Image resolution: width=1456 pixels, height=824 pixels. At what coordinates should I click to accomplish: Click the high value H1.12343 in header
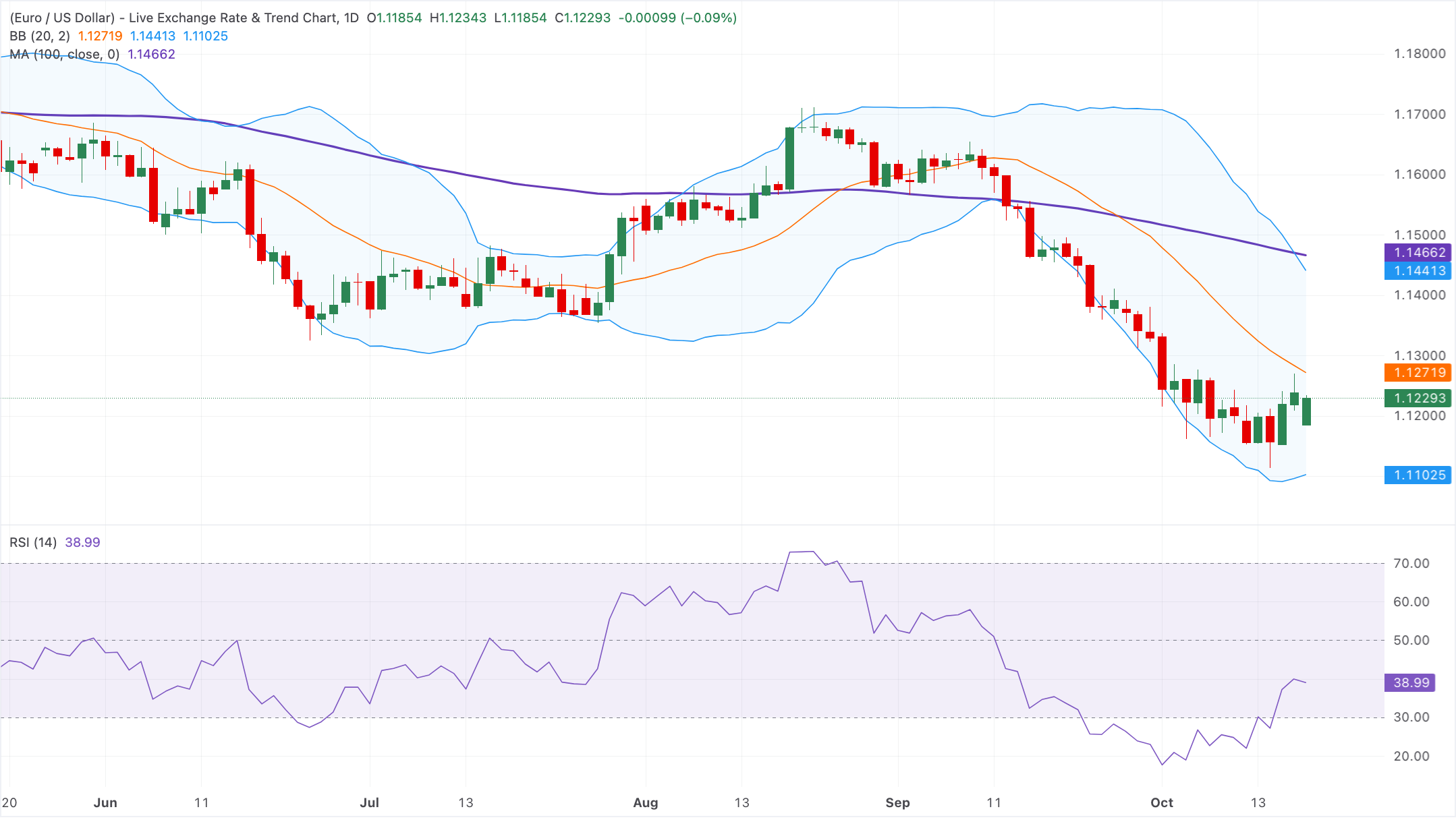[x=458, y=18]
